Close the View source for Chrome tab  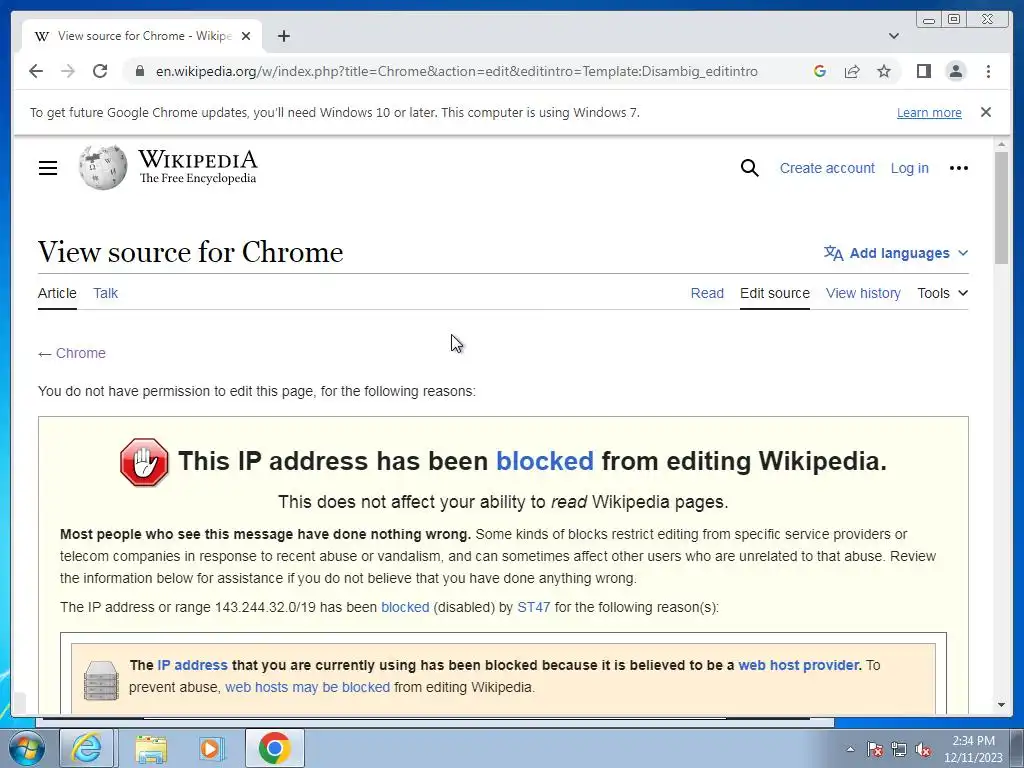pyautogui.click(x=246, y=36)
